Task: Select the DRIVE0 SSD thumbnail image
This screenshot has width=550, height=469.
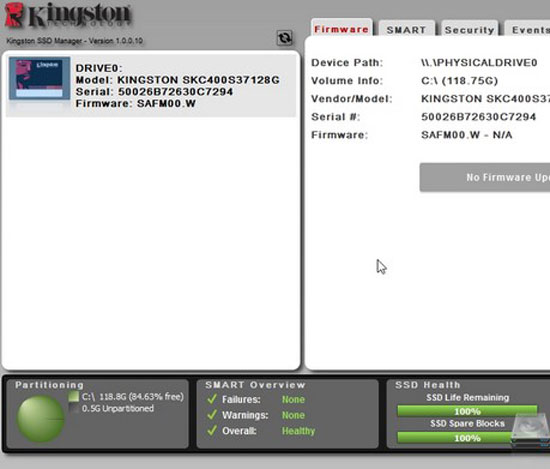Action: click(39, 78)
